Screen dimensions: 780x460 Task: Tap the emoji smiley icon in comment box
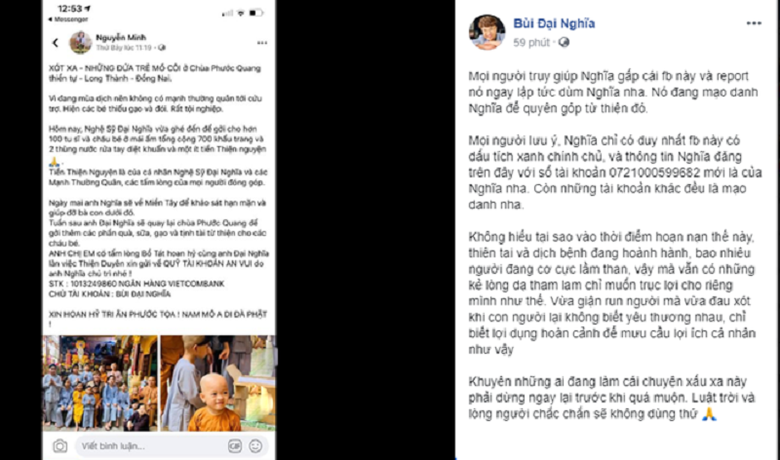coord(256,446)
